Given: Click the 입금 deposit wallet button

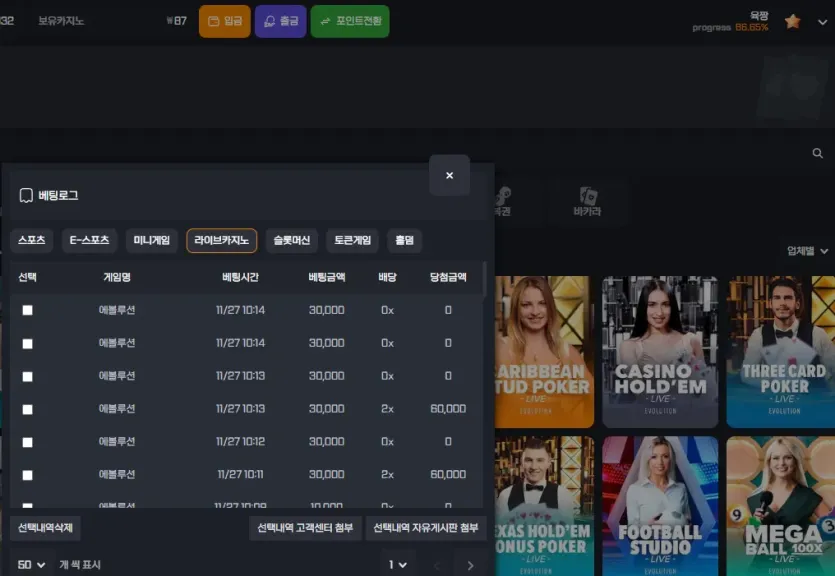Looking at the screenshot, I should [x=225, y=21].
